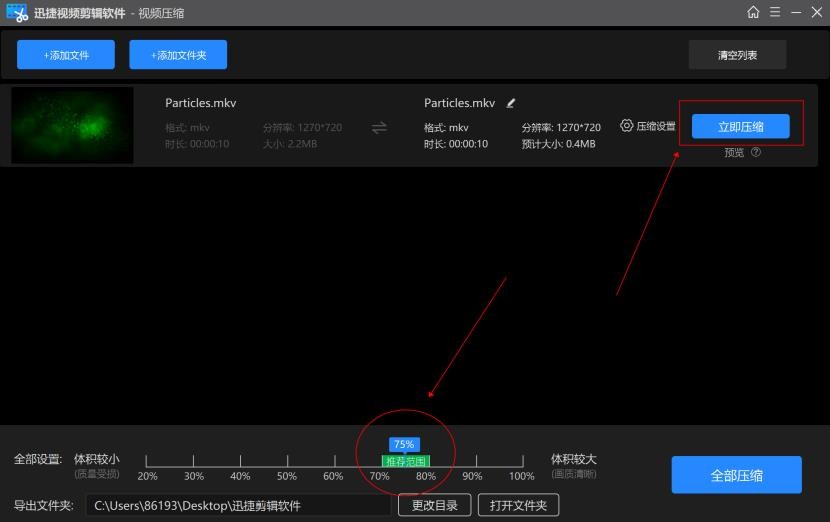Open the hamburger menu in title bar
The width and height of the screenshot is (830, 522).
pos(775,12)
